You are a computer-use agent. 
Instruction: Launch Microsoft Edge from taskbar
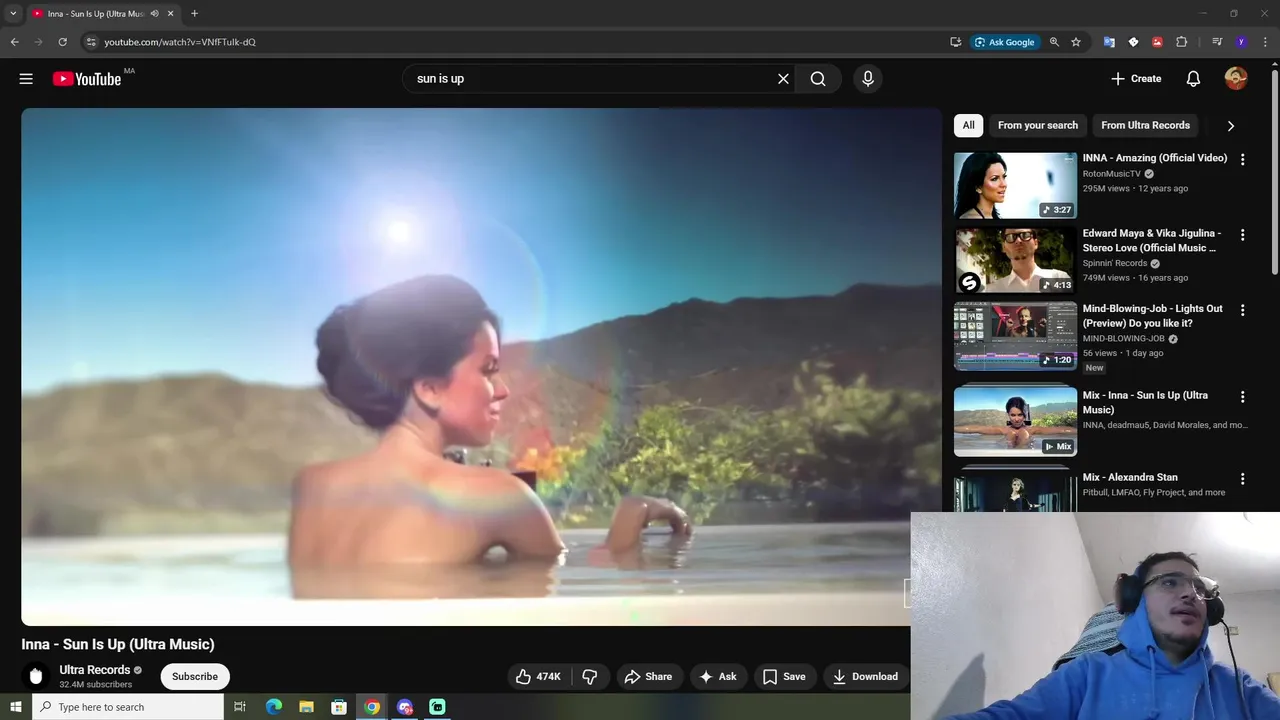274,707
